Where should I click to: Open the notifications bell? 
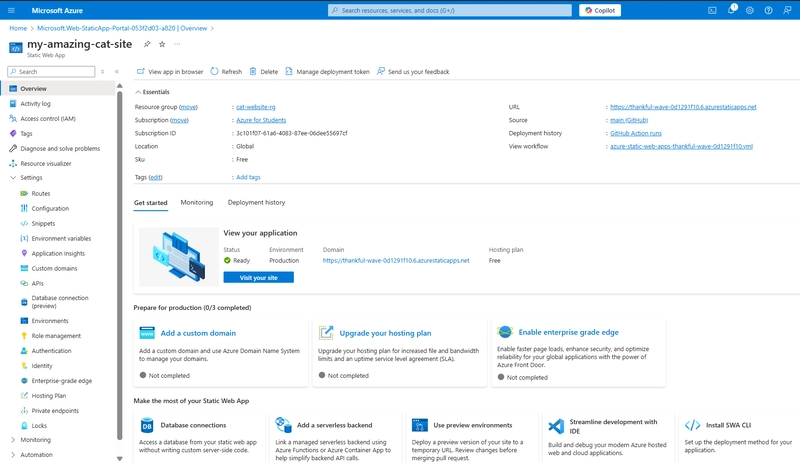[731, 10]
